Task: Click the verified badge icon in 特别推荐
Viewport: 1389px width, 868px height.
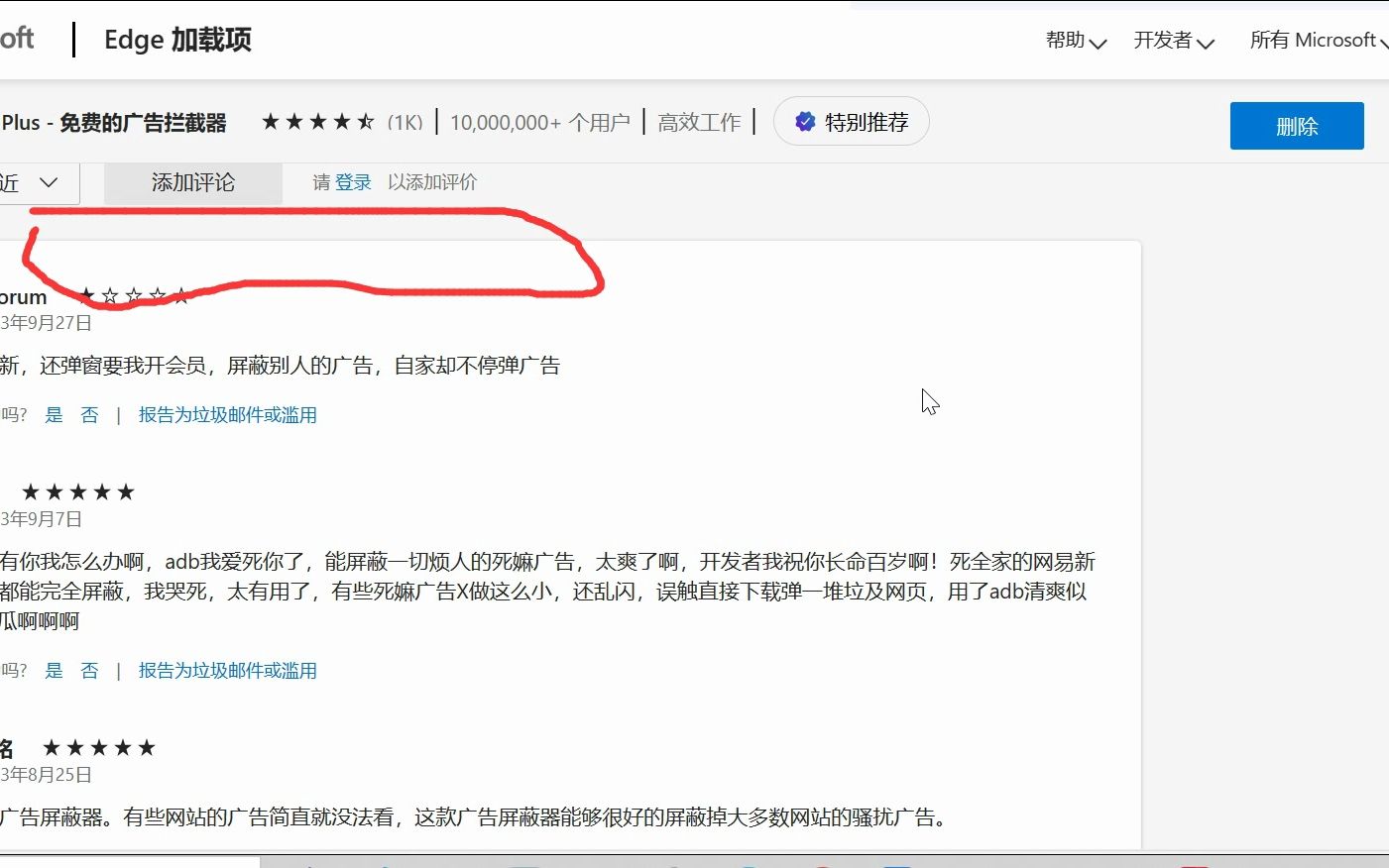Action: (x=805, y=122)
